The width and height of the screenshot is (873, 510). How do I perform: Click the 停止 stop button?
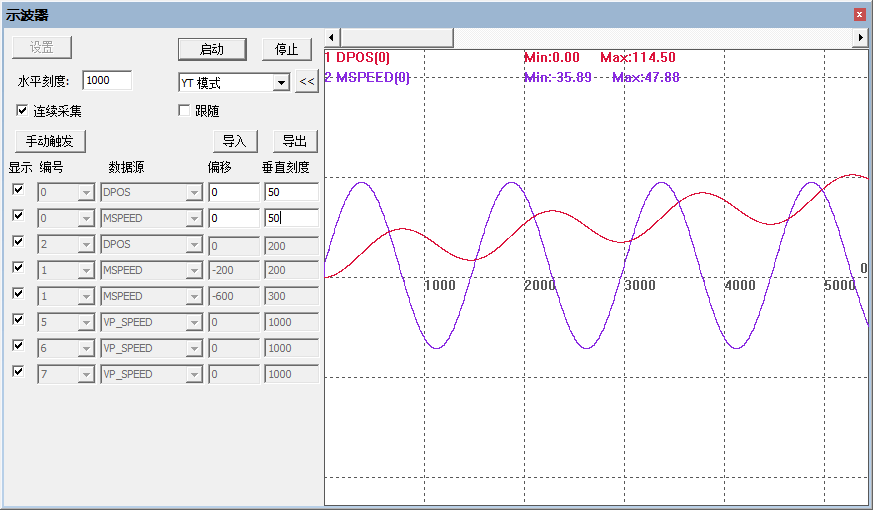point(287,50)
